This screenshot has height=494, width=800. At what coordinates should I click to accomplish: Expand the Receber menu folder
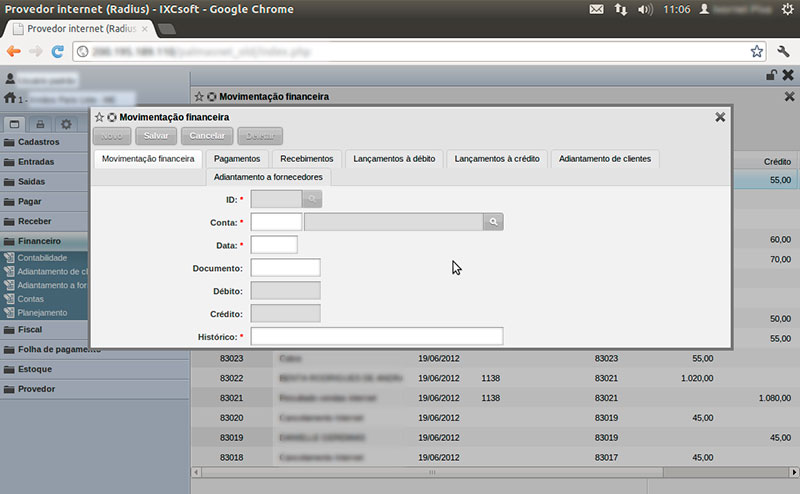pyautogui.click(x=45, y=221)
